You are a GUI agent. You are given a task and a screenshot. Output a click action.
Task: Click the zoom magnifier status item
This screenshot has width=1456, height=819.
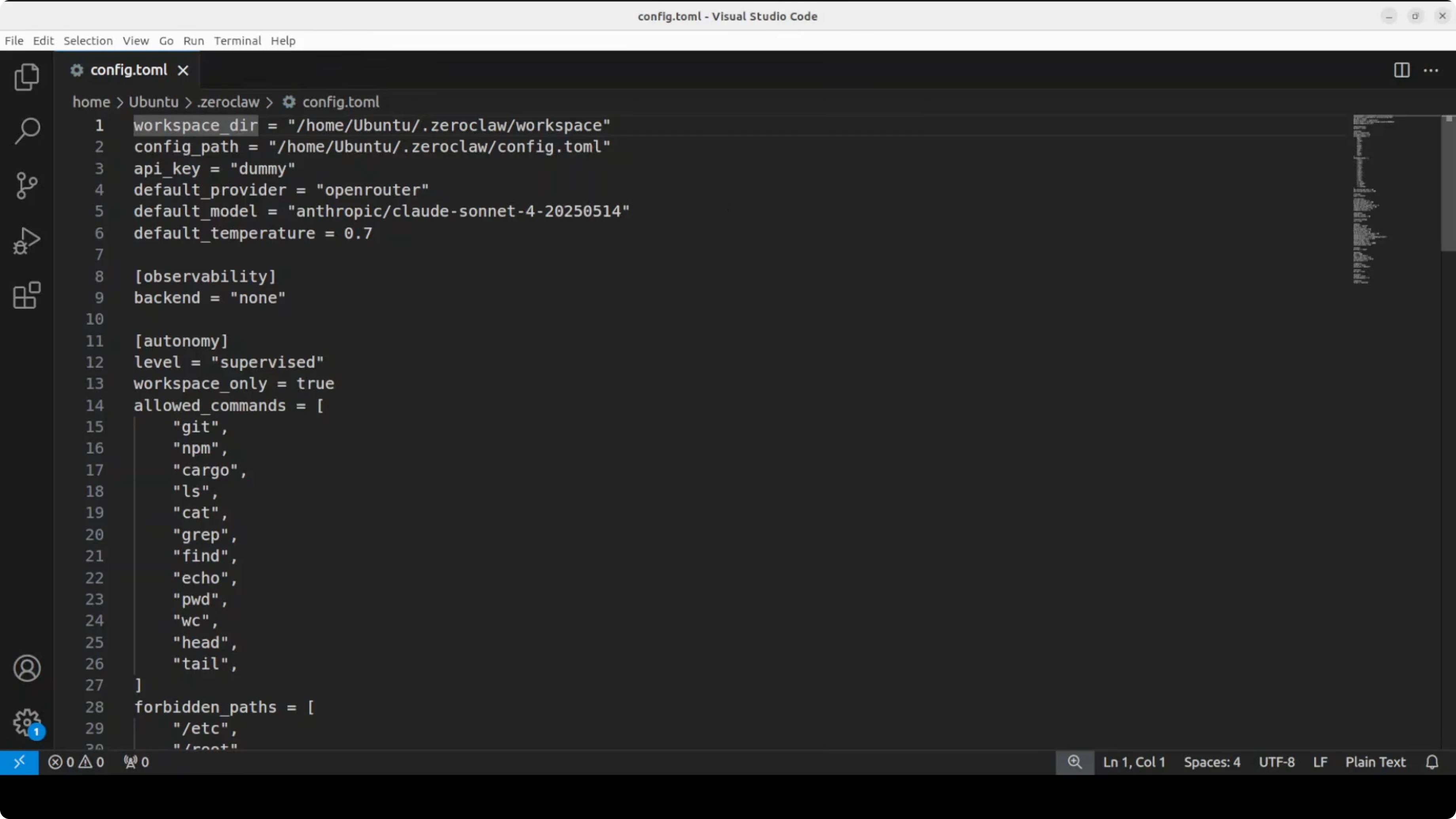click(x=1075, y=762)
